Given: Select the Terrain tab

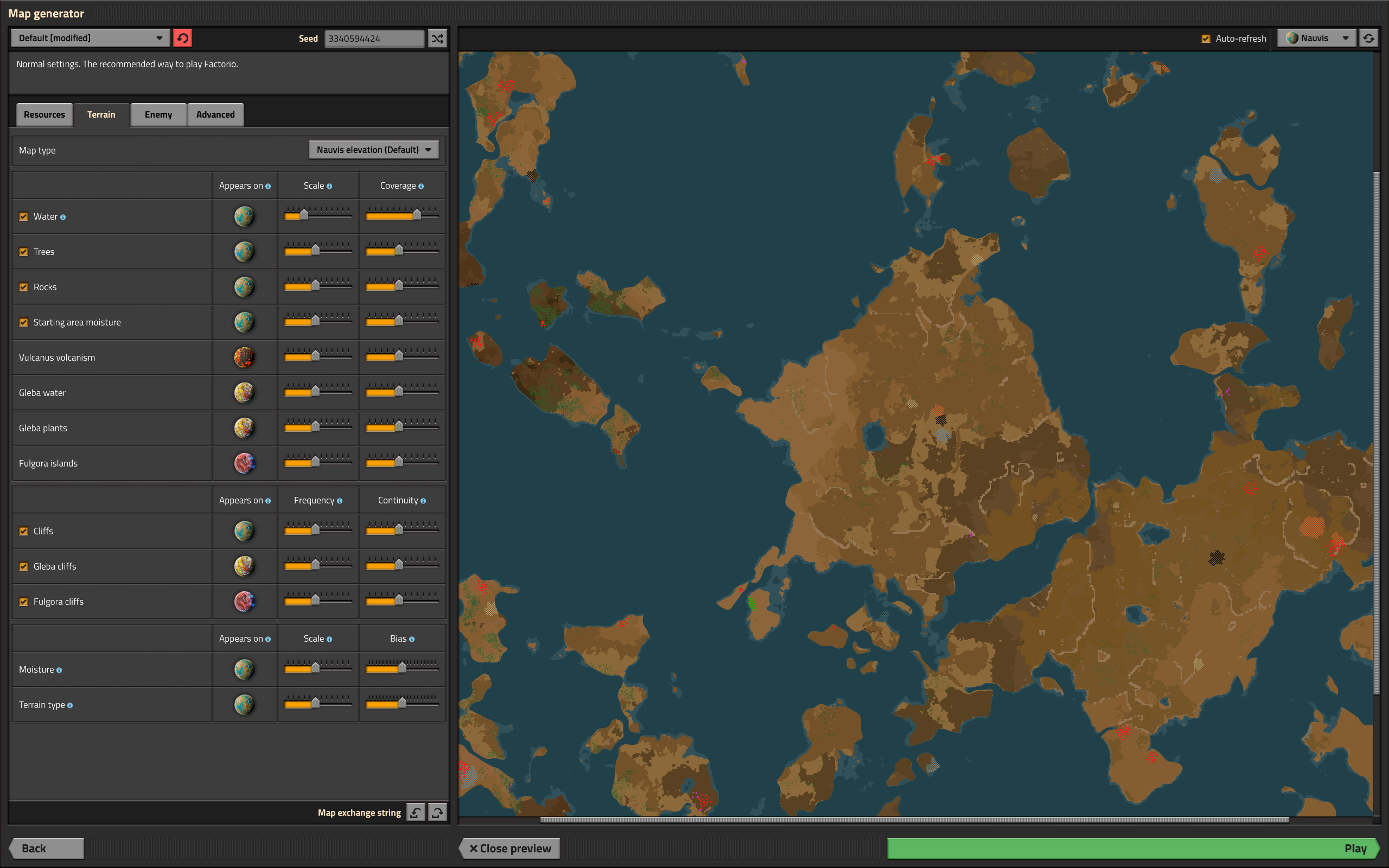Looking at the screenshot, I should (x=101, y=114).
